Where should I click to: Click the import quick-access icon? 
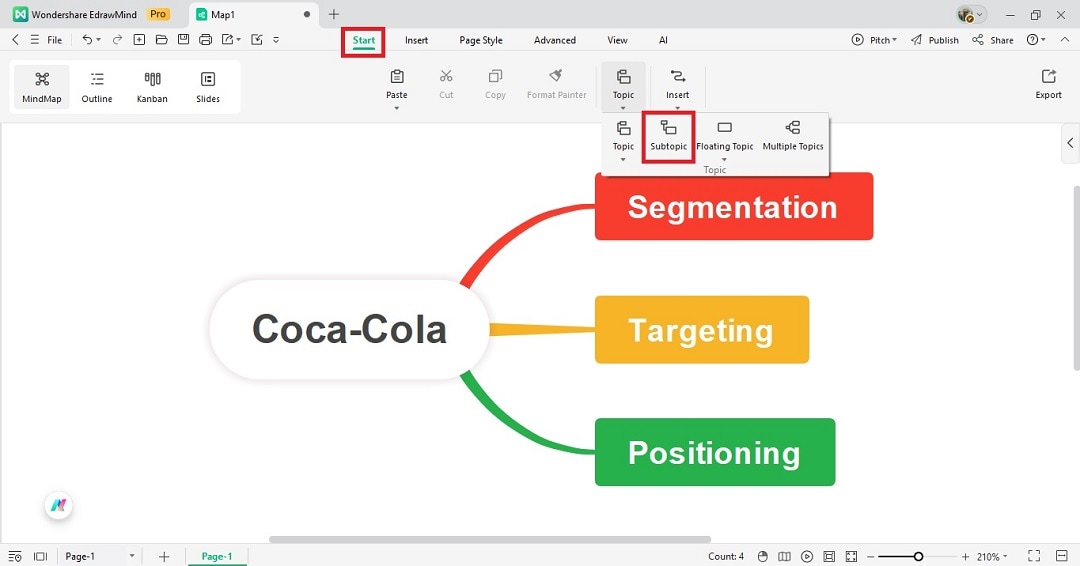click(257, 40)
